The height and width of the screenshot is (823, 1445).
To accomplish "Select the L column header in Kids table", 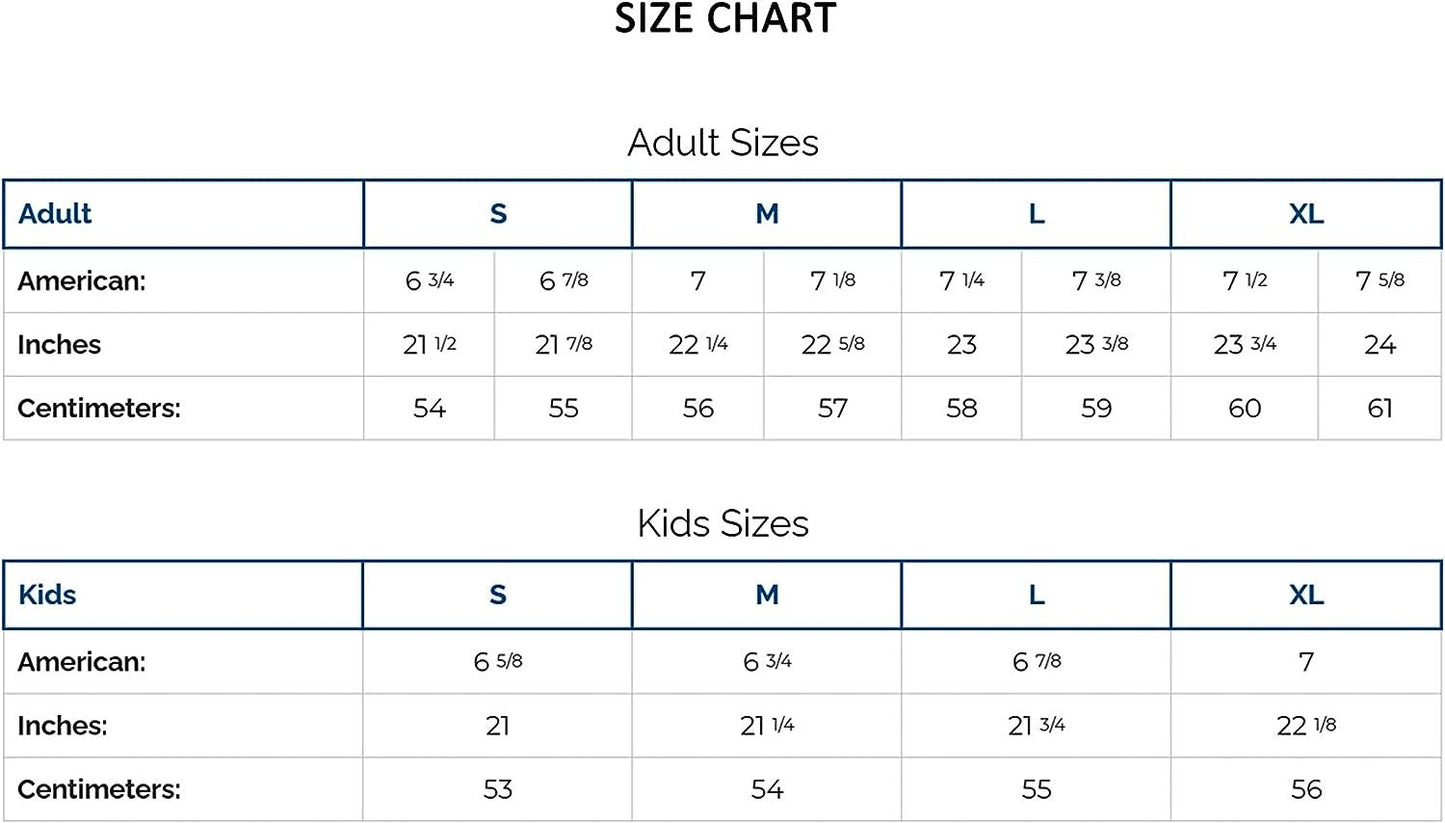I will (x=1036, y=595).
